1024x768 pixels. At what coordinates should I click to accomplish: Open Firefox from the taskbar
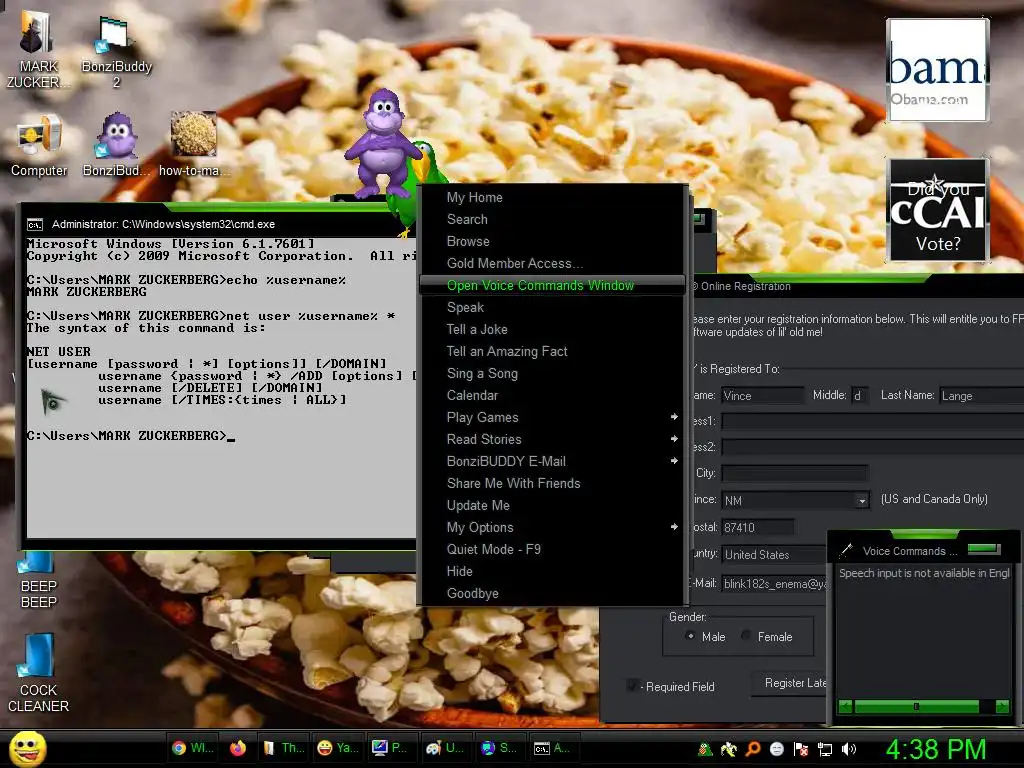click(x=238, y=748)
